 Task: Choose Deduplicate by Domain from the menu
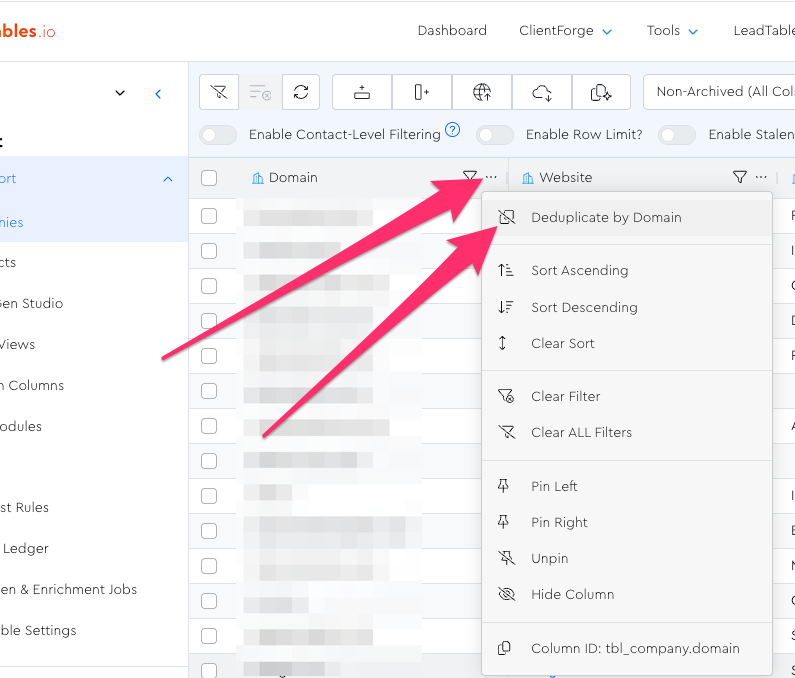tap(606, 217)
